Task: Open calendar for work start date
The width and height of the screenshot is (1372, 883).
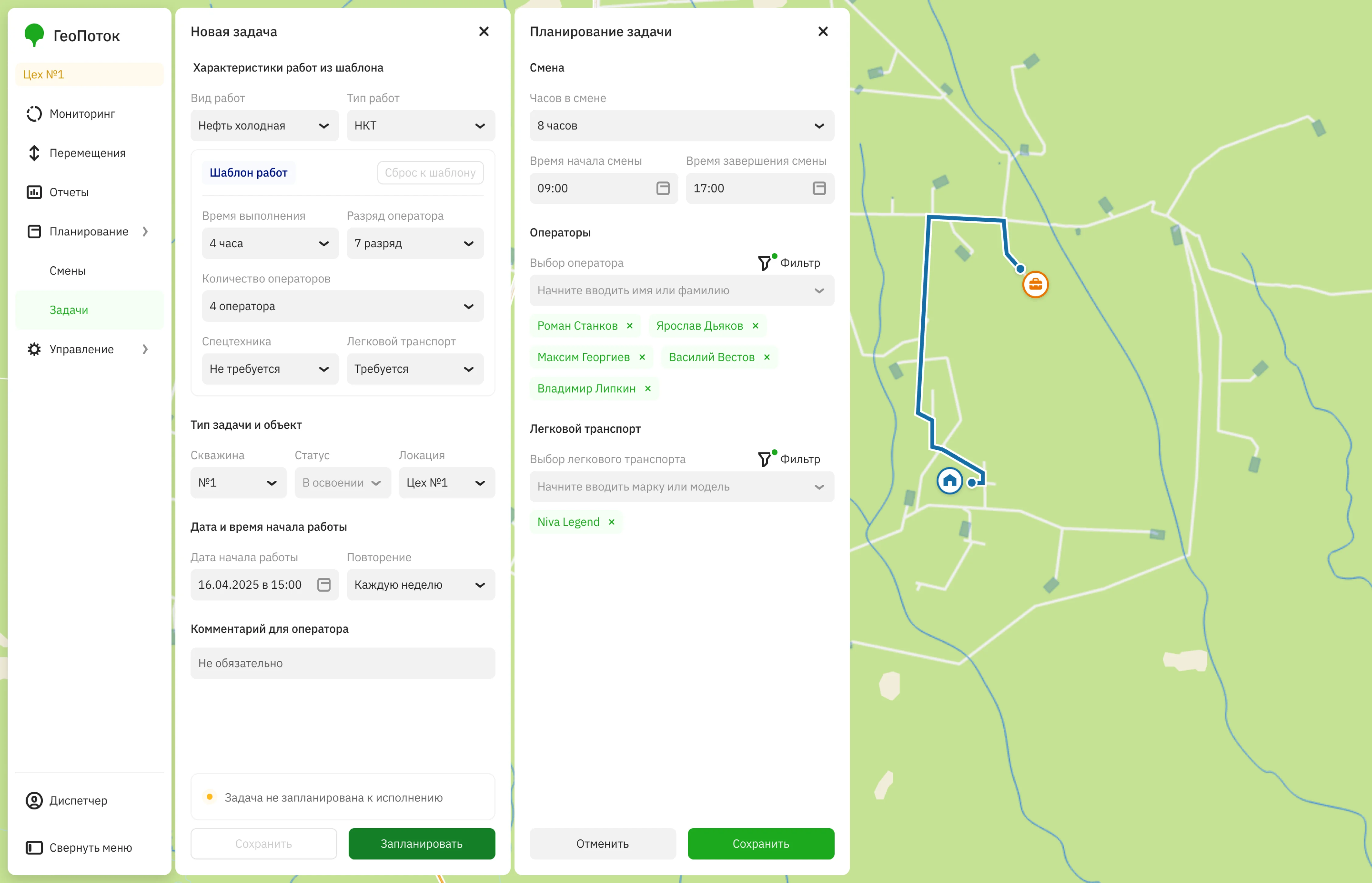Action: pos(324,585)
